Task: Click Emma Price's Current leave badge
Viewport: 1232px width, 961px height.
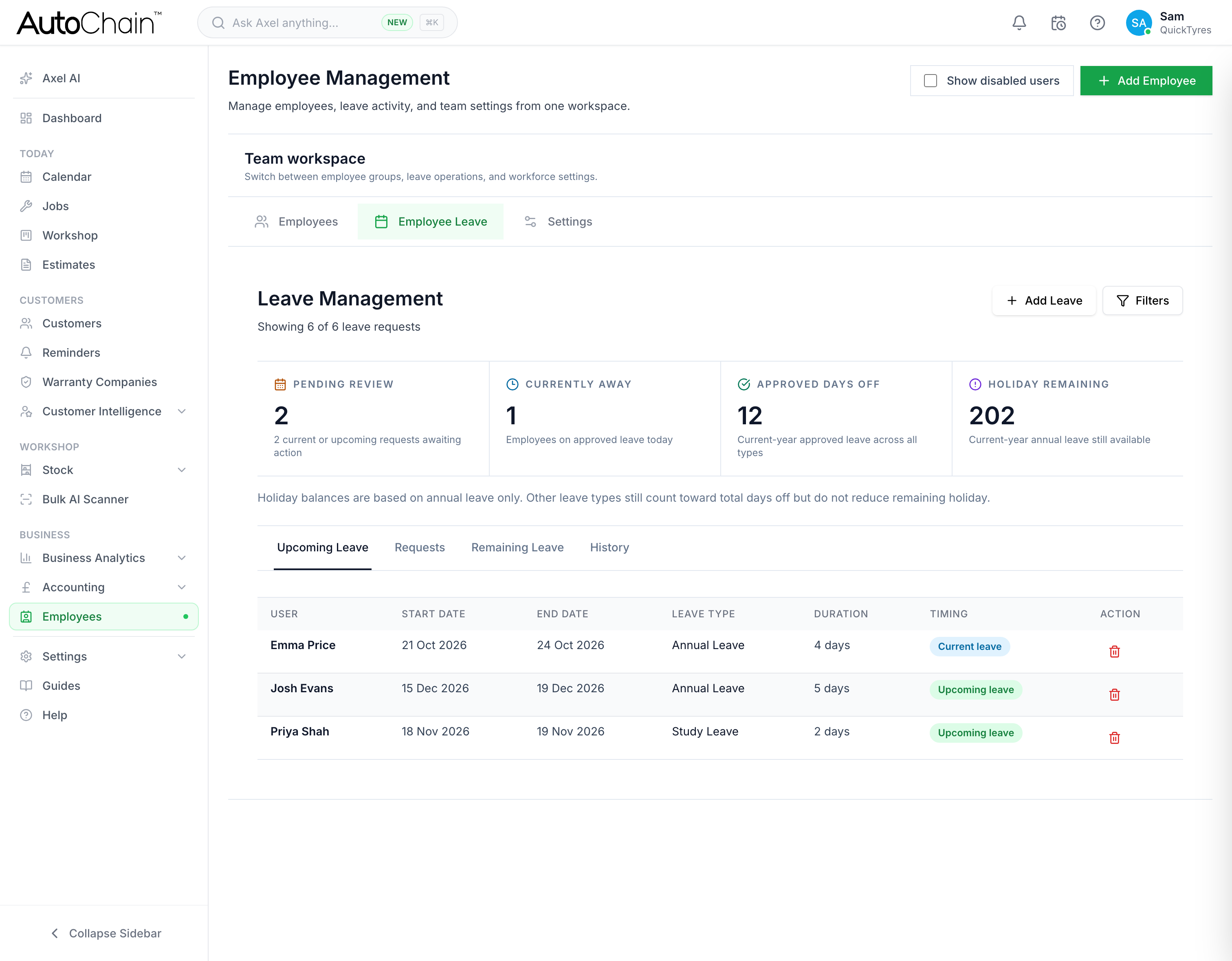Action: tap(969, 646)
